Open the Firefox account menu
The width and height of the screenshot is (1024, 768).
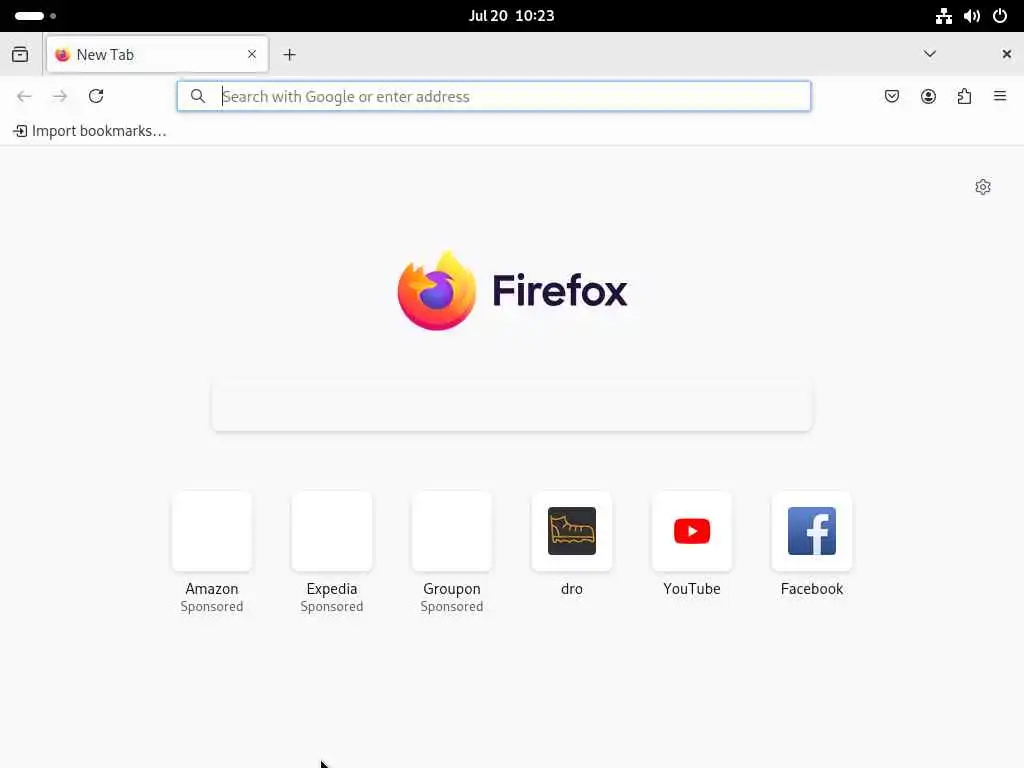928,96
